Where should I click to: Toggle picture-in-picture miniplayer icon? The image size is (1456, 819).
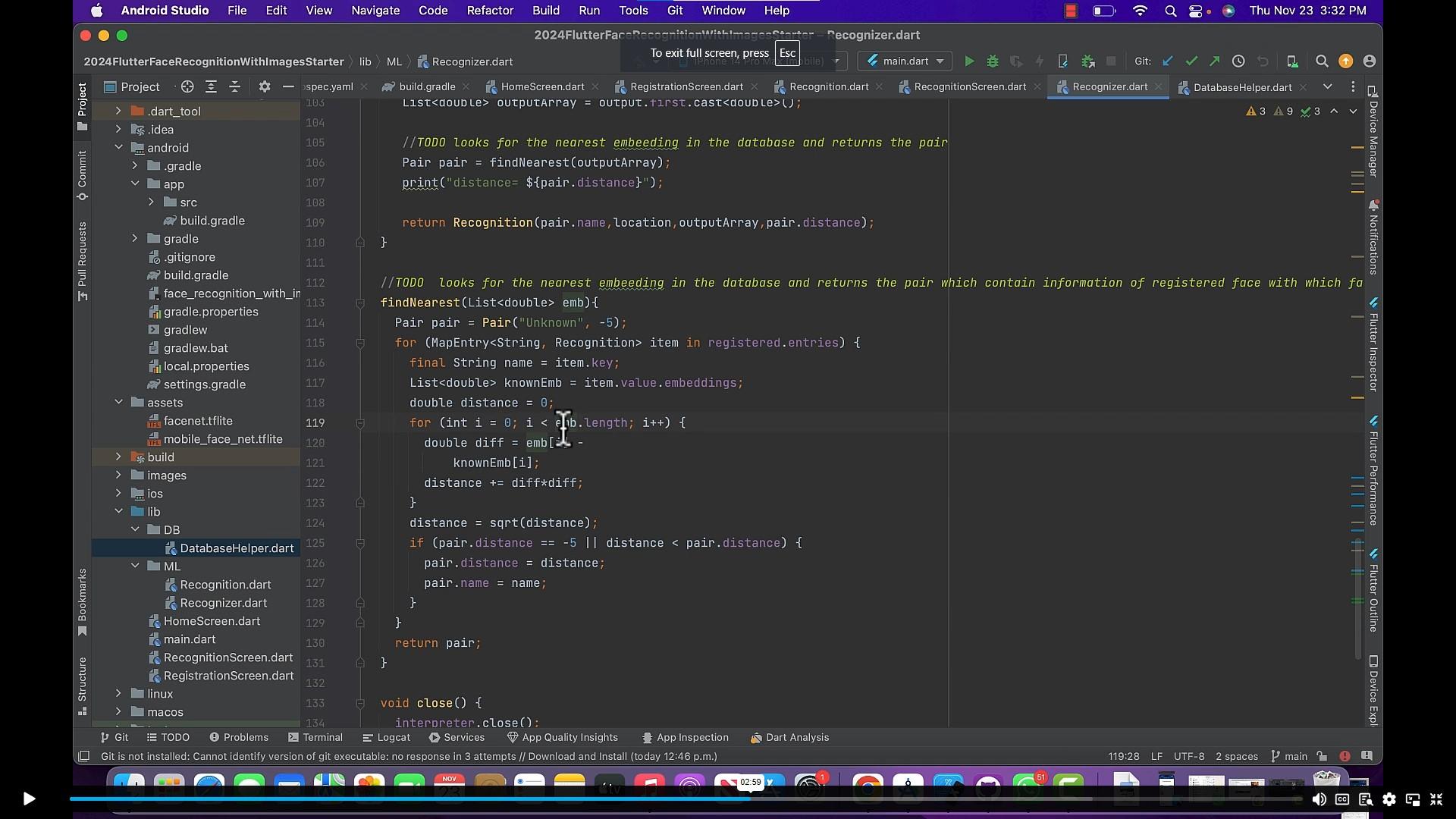tap(1413, 799)
